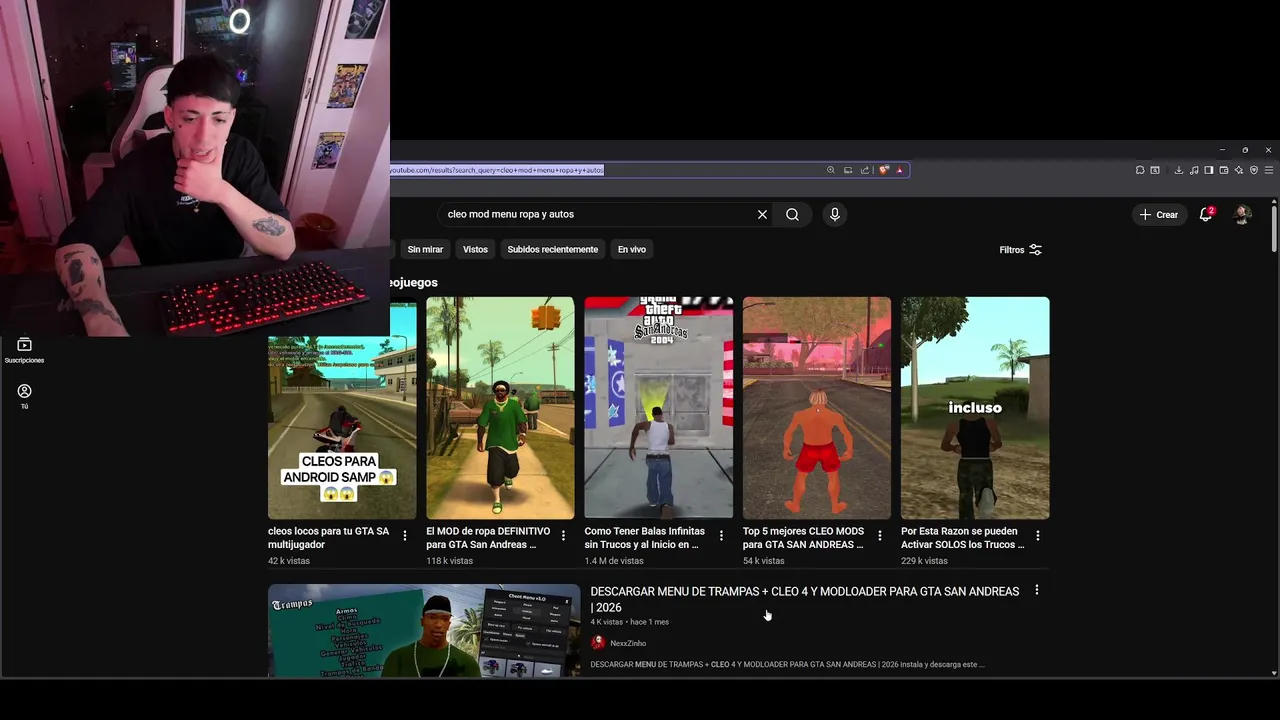Viewport: 1280px width, 720px height.
Task: Open the red shorts character short thumbnail
Action: coord(816,408)
